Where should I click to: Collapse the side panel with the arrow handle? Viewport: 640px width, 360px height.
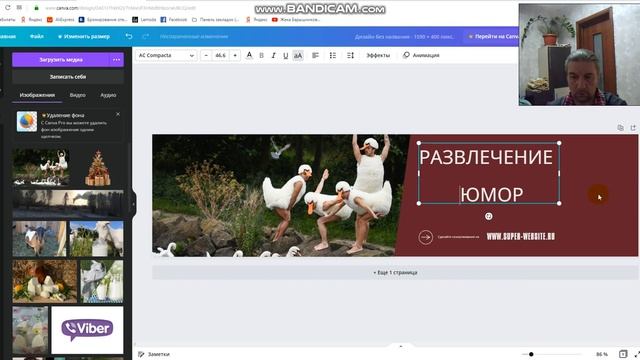(x=133, y=203)
